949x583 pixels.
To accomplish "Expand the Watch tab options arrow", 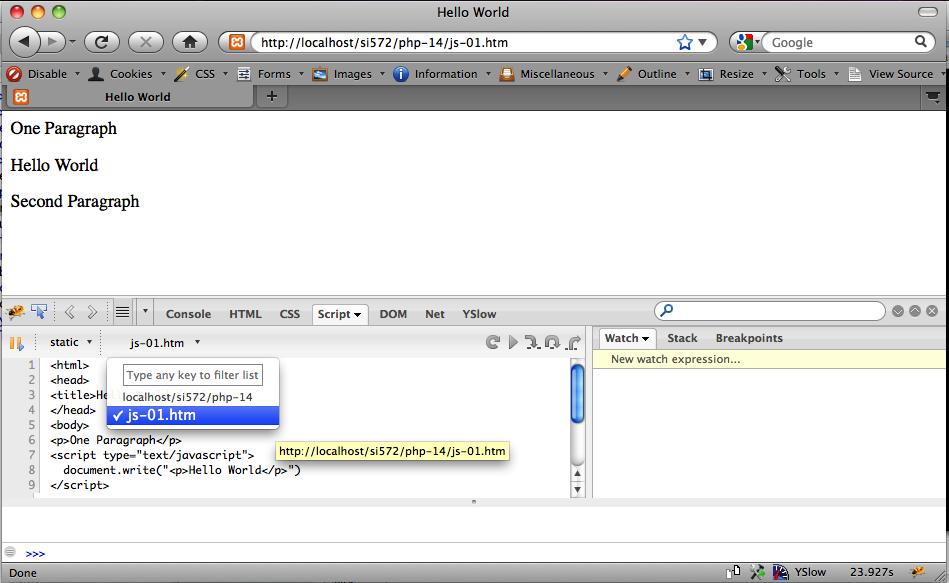I will 646,338.
